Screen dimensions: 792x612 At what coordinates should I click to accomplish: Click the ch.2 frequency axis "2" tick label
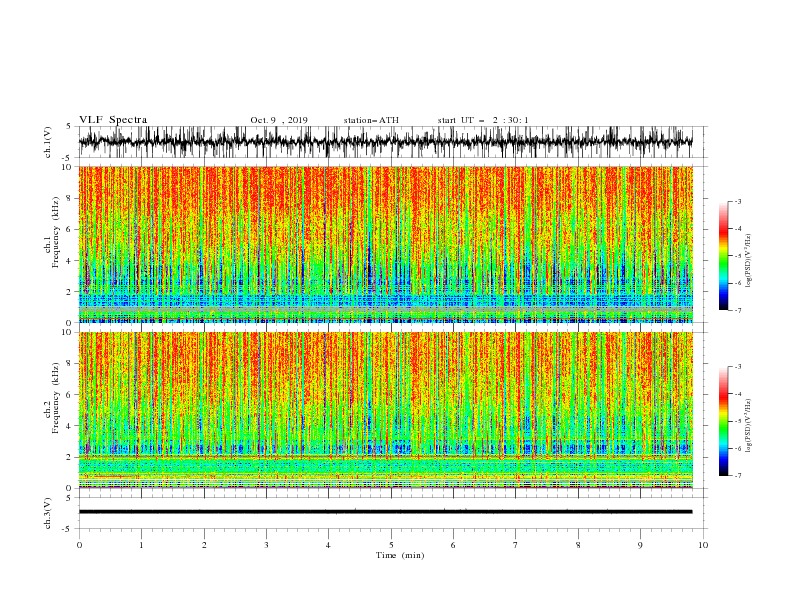click(69, 457)
